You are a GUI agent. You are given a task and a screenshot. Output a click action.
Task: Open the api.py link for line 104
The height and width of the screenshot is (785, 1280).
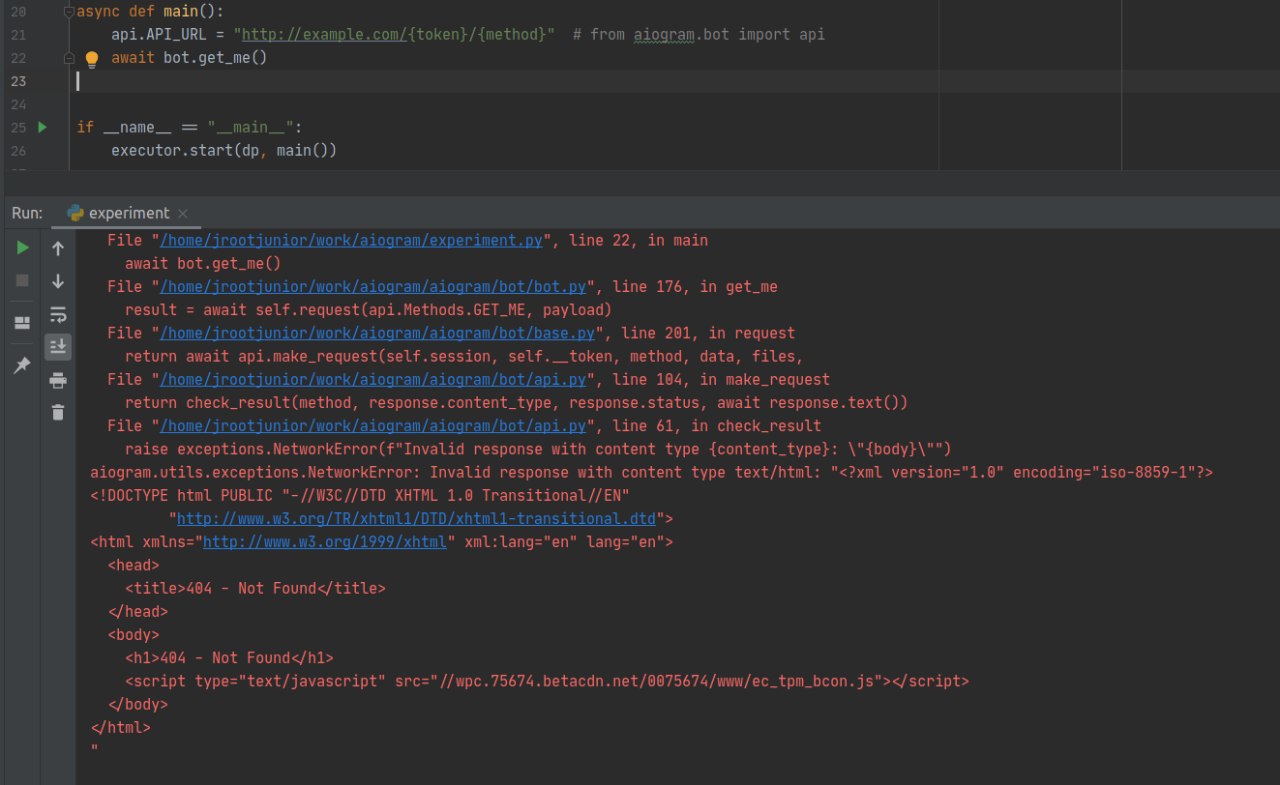pos(374,379)
